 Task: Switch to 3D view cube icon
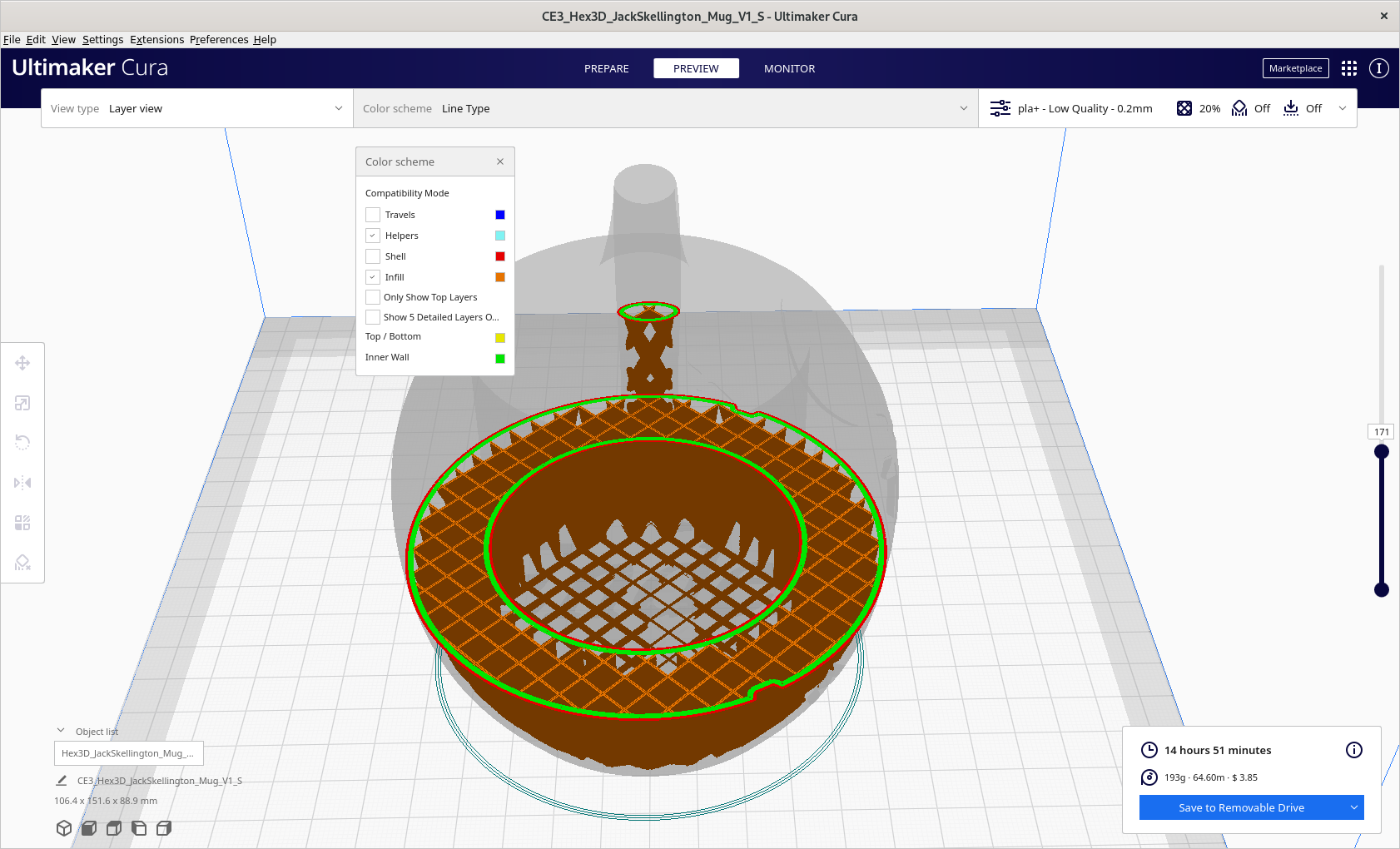tap(64, 828)
